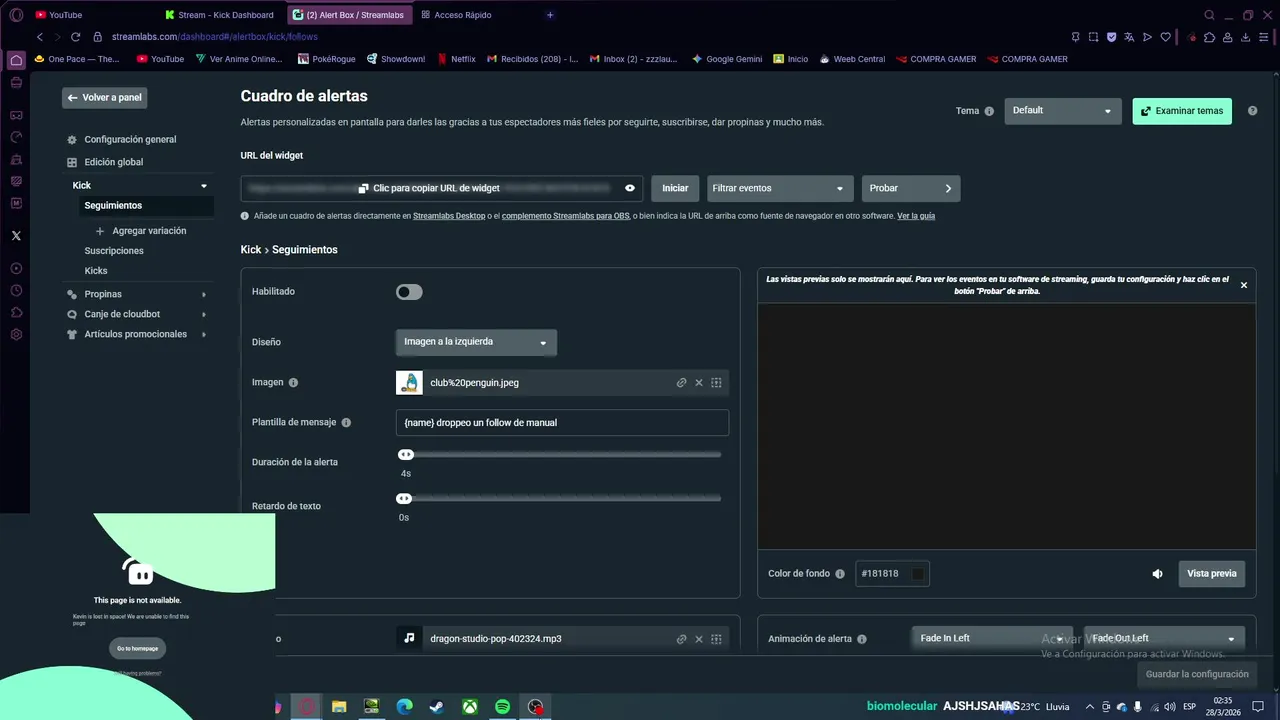Click the help question mark icon

1252,111
